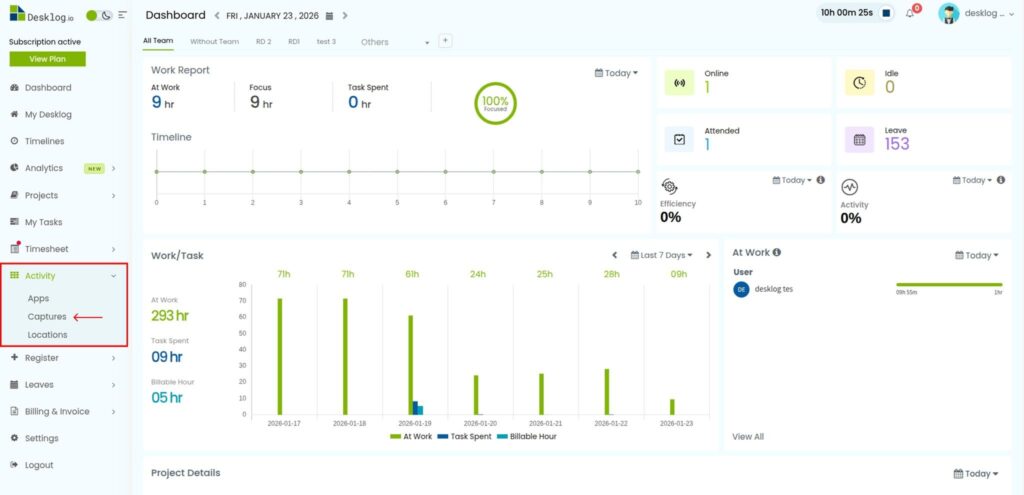Open the user profile avatar
Screen dimensions: 1024x495
pyautogui.click(x=948, y=13)
